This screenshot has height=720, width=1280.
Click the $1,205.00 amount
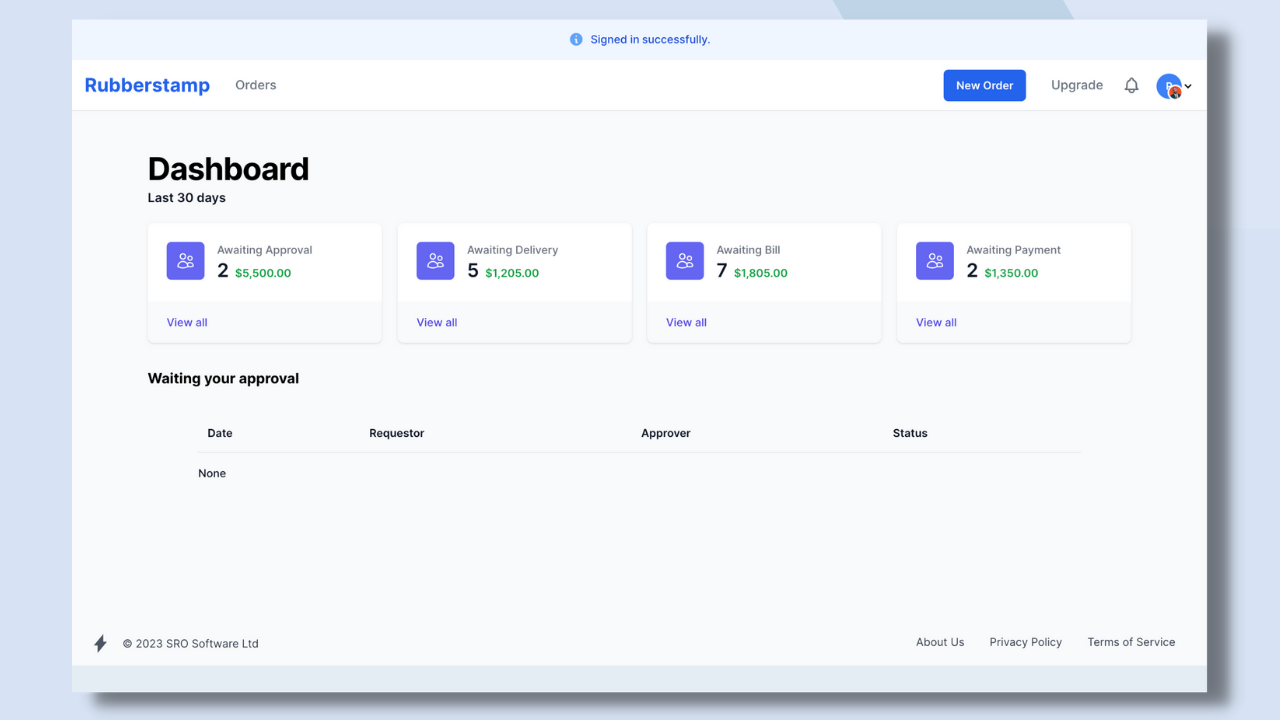512,273
